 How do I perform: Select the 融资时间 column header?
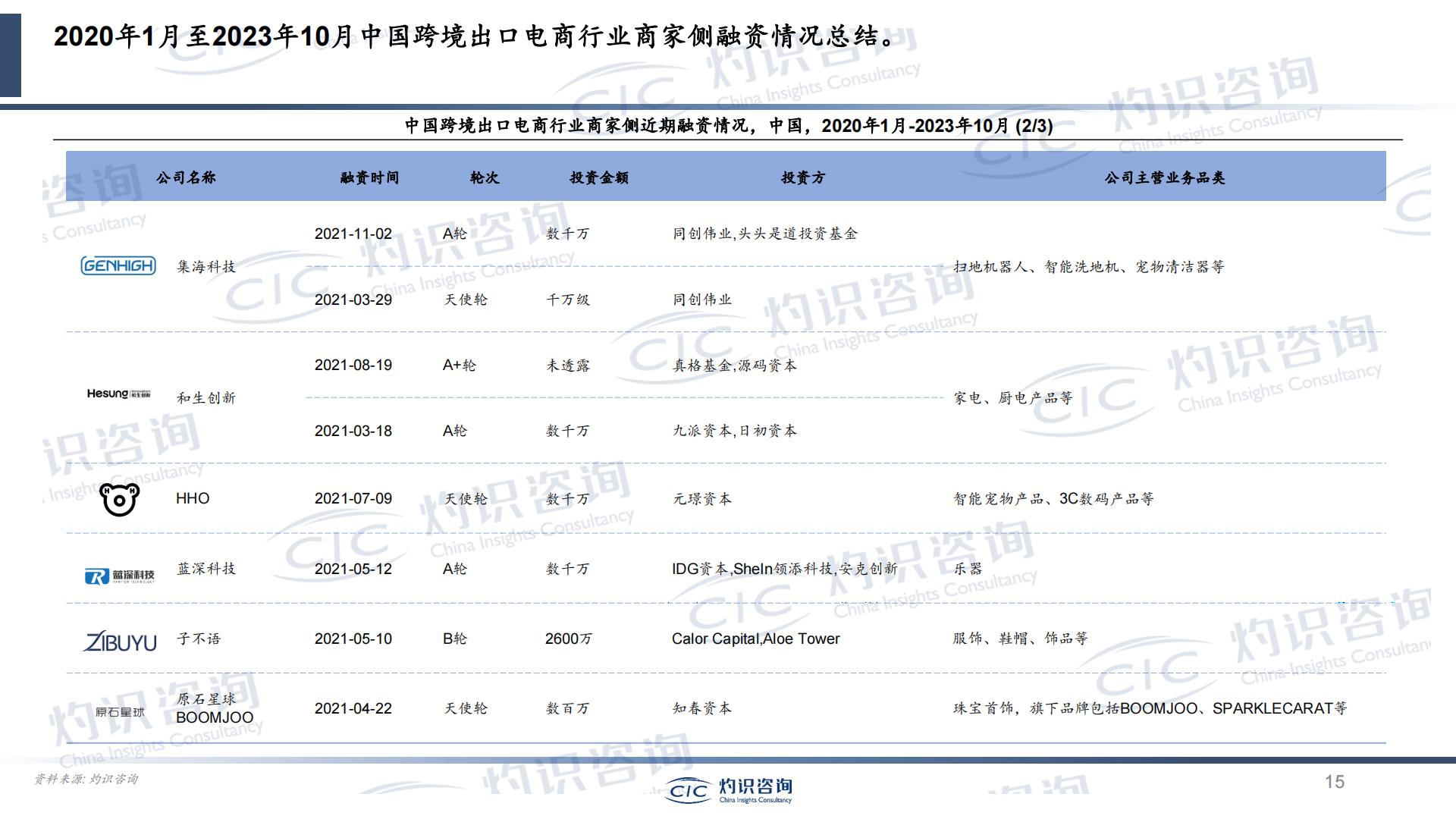point(369,177)
